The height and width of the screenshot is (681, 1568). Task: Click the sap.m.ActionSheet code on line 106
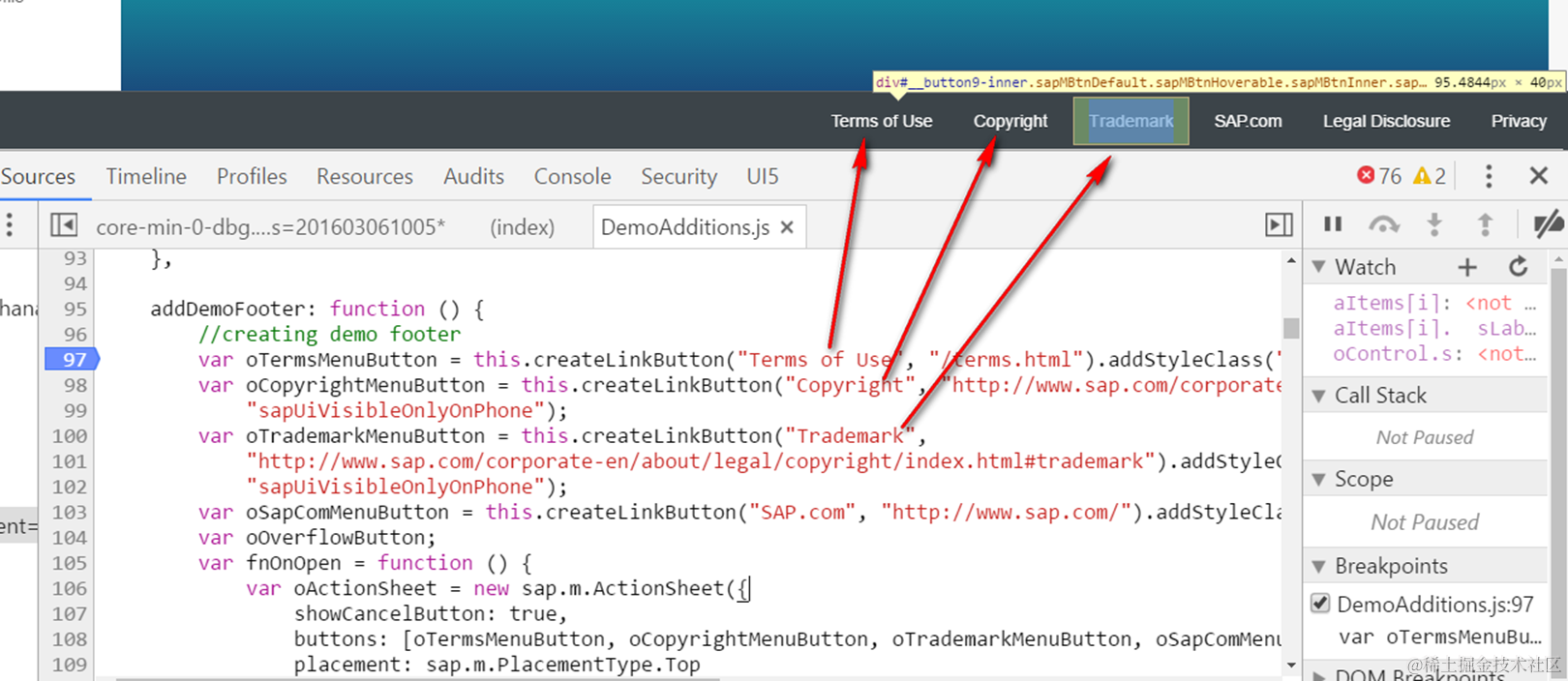tap(621, 589)
